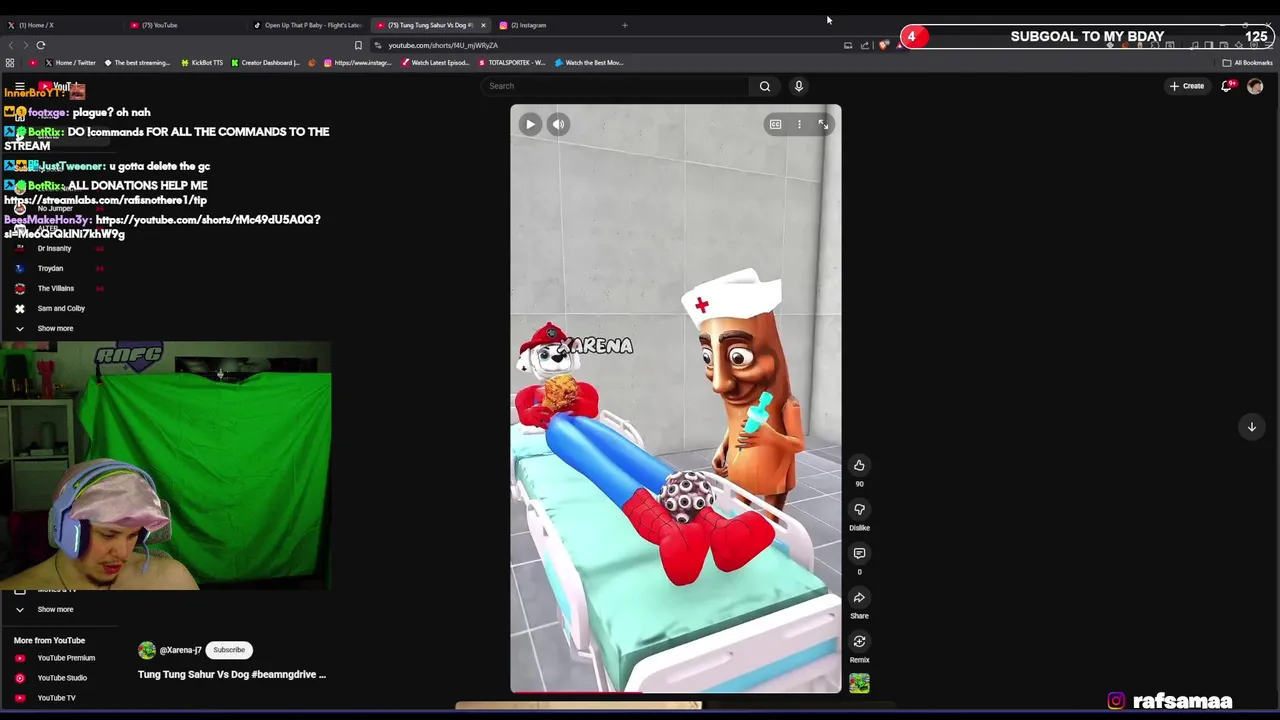
Task: Open the @Xarena-j7 channel link
Action: point(181,650)
